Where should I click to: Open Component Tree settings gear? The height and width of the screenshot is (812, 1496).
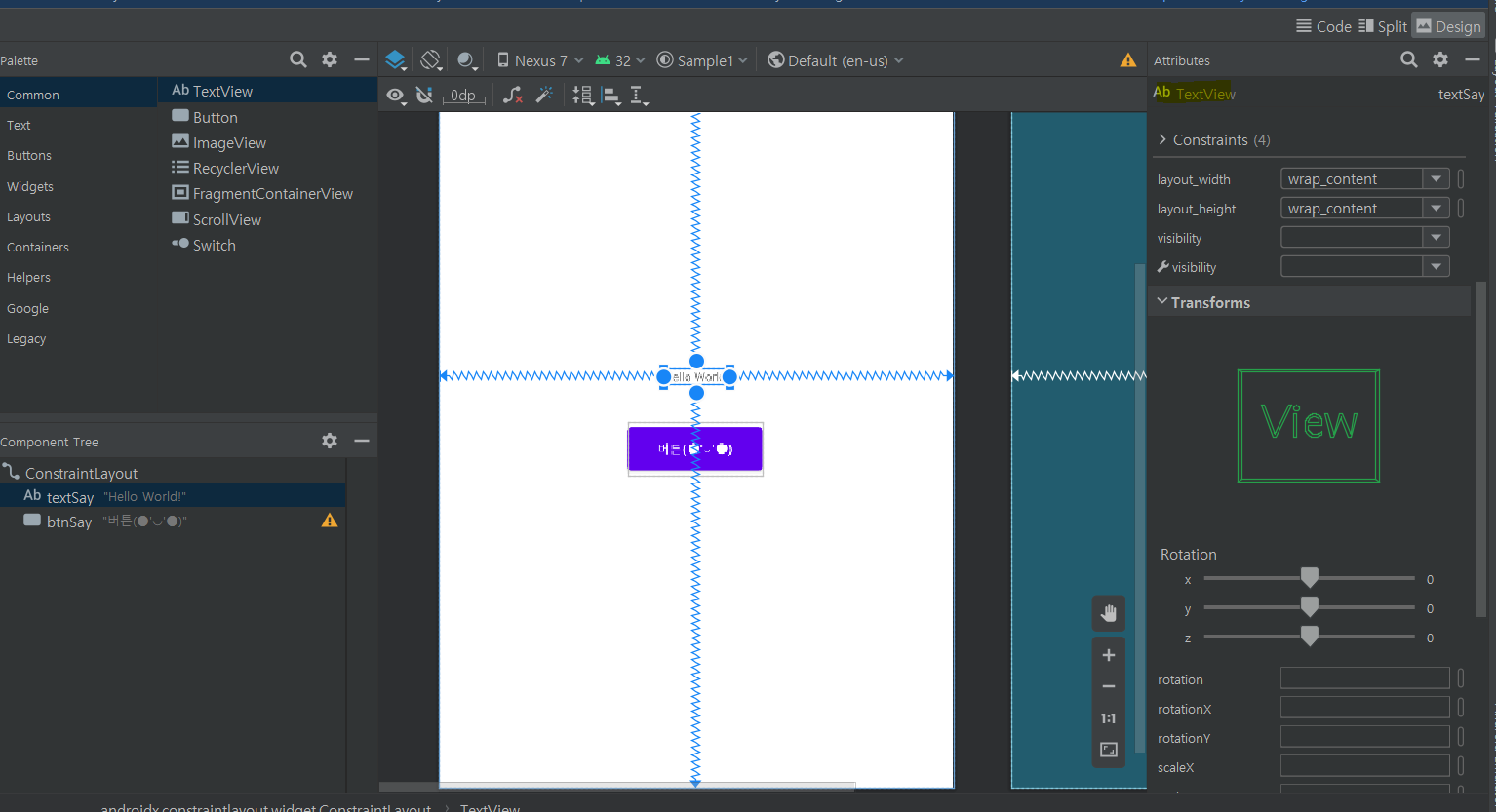(x=330, y=441)
